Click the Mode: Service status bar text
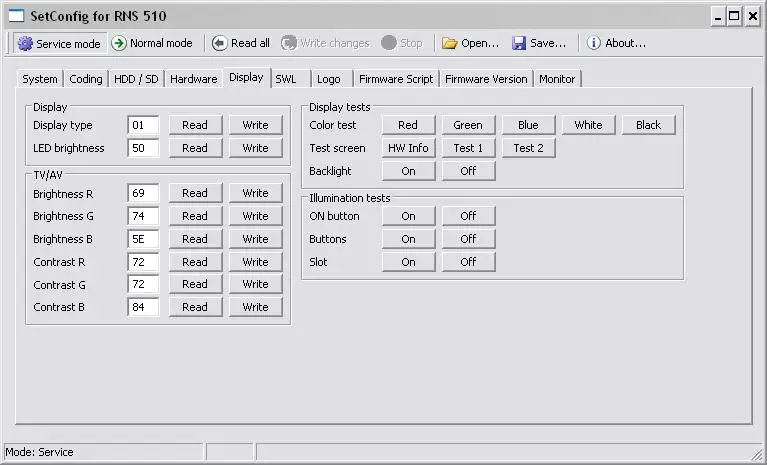This screenshot has width=767, height=465. coord(39,452)
